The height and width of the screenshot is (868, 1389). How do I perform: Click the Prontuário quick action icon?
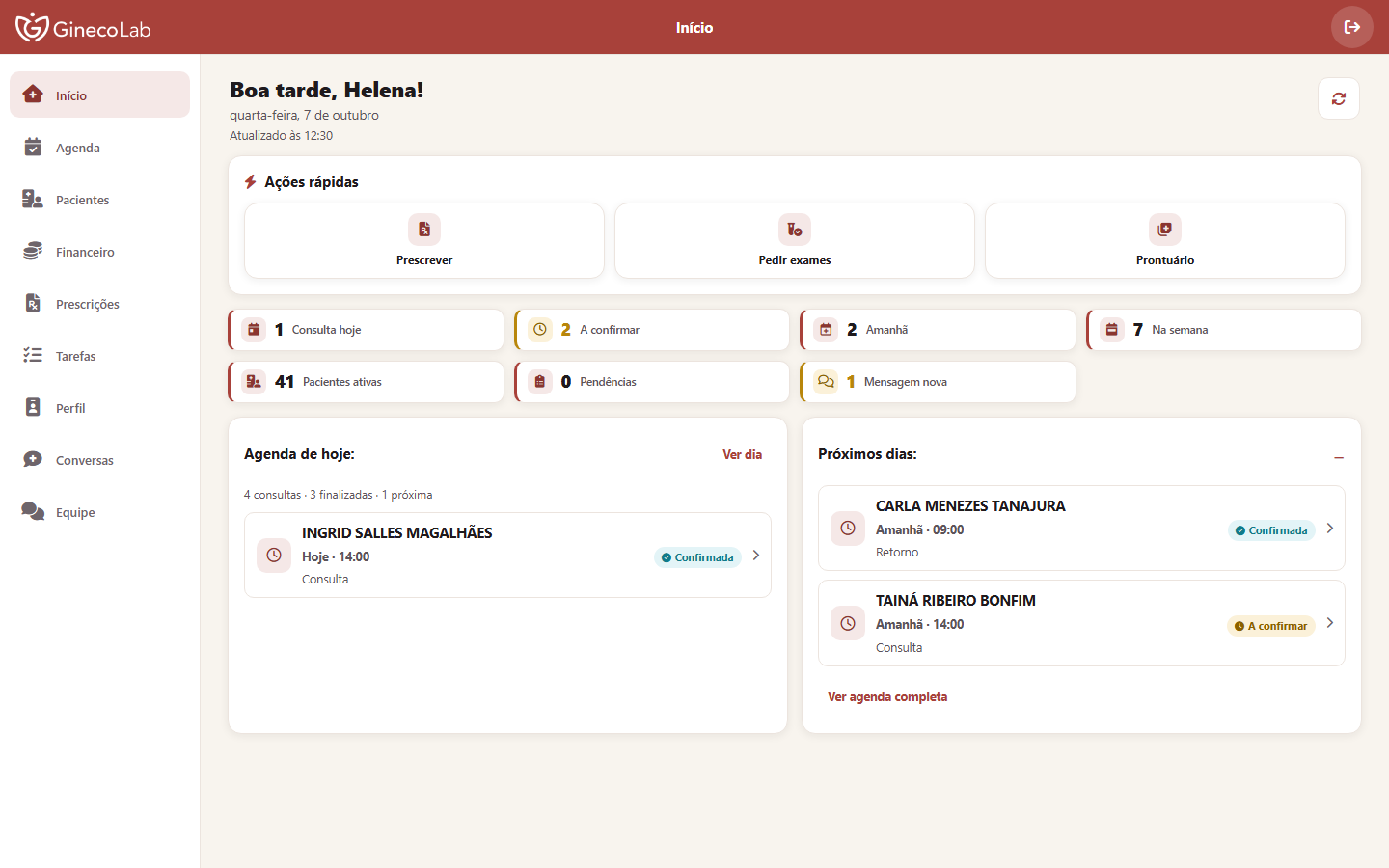[1165, 230]
